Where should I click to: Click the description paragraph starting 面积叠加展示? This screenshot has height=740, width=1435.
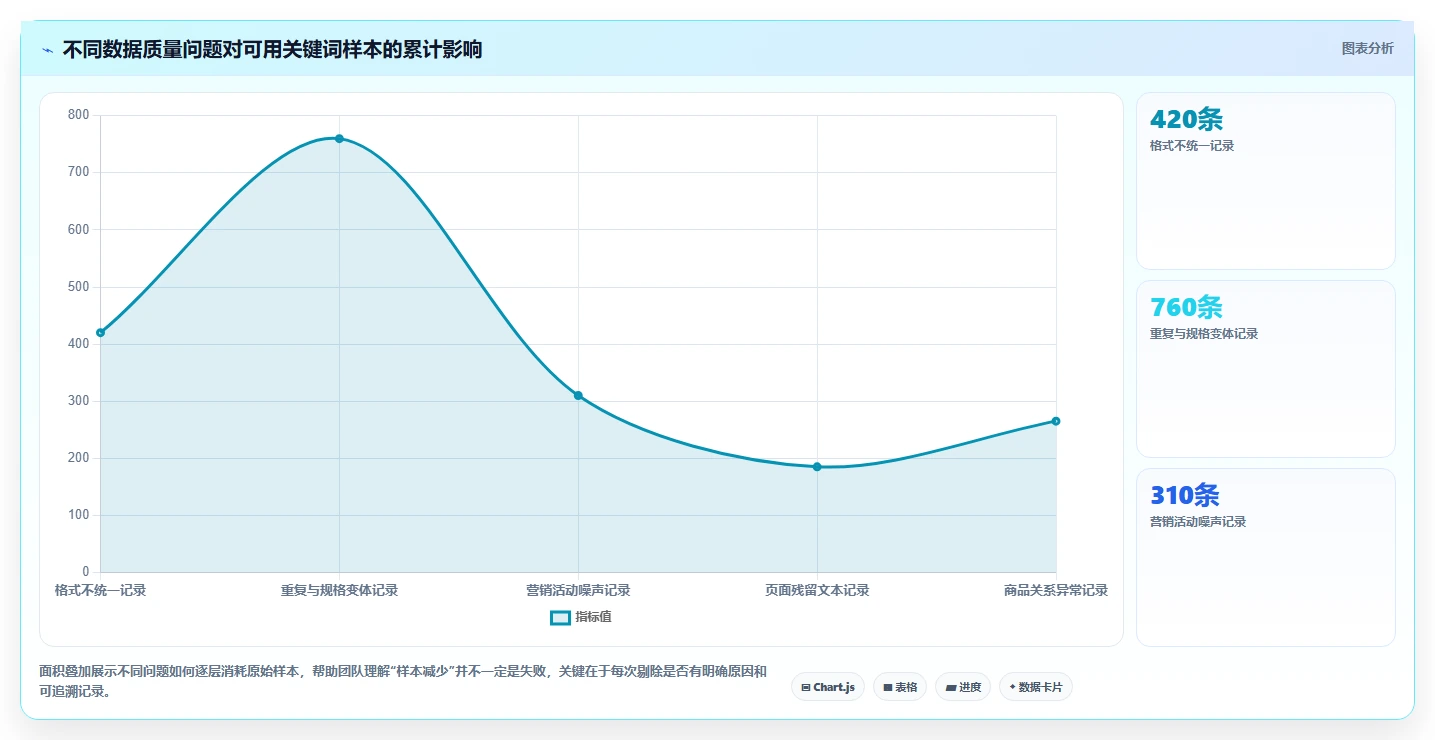pyautogui.click(x=403, y=681)
